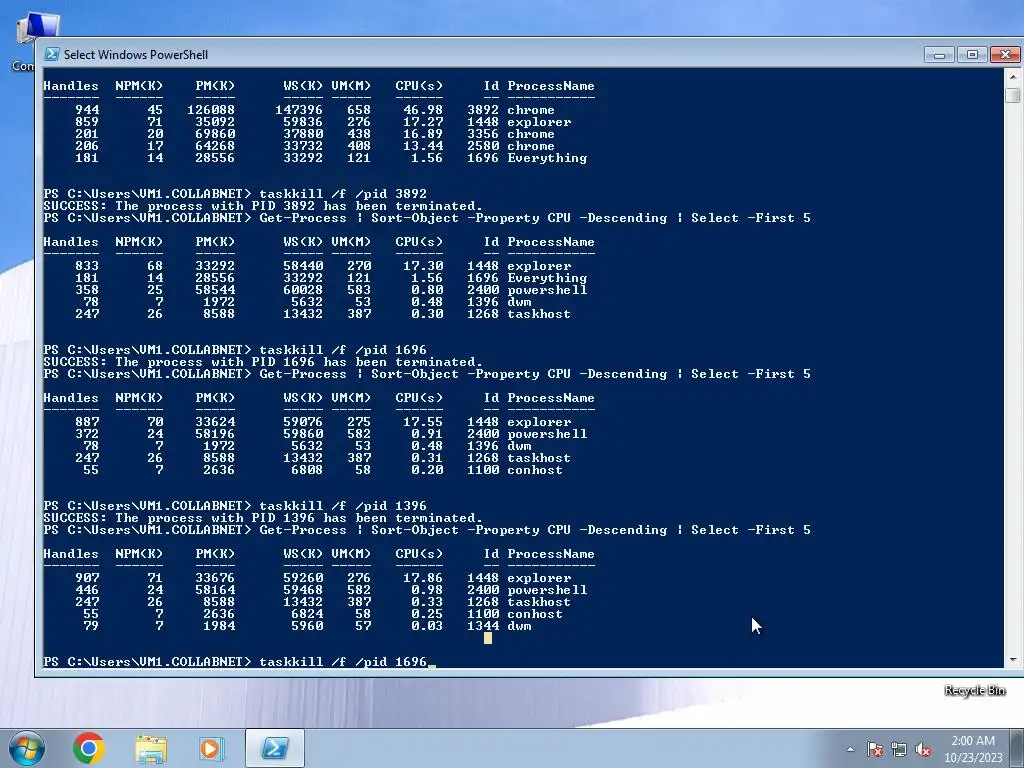Click the date 10/23/2023 in the tray
1024x768 pixels.
[x=973, y=758]
